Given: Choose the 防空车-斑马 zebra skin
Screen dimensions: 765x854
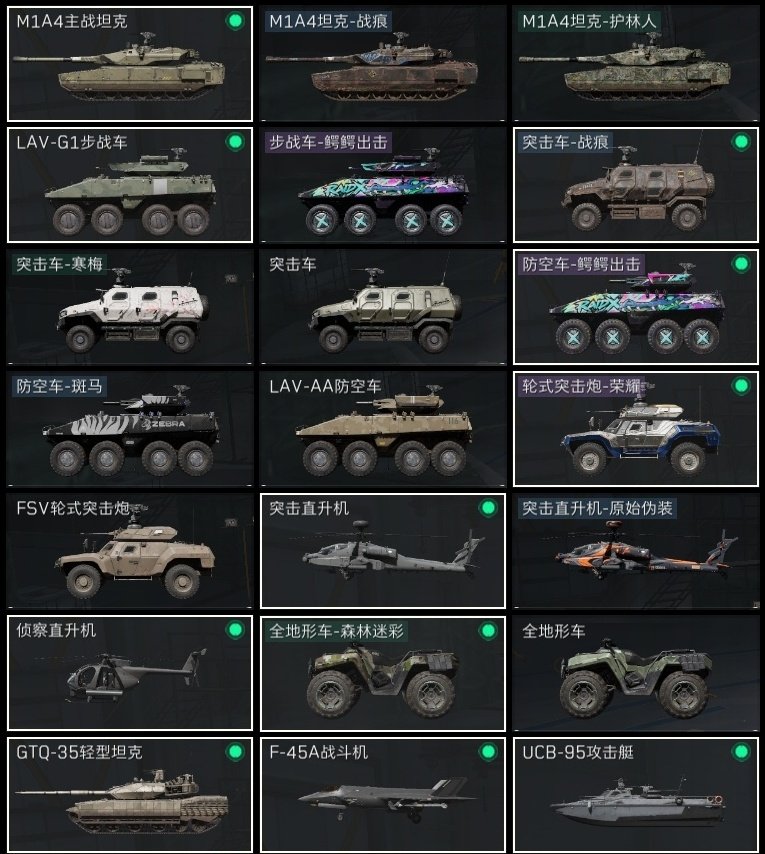Looking at the screenshot, I should [130, 429].
